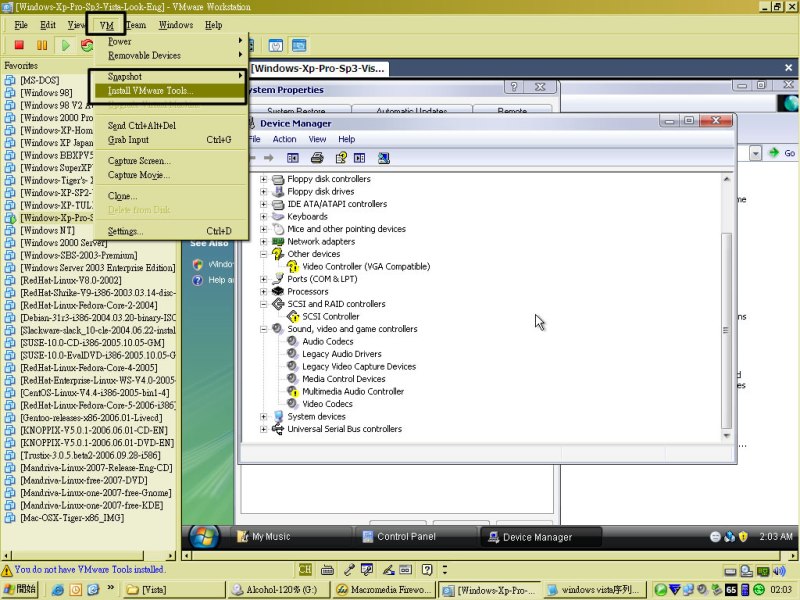Expand Universal Serial Bus controllers node

point(263,429)
